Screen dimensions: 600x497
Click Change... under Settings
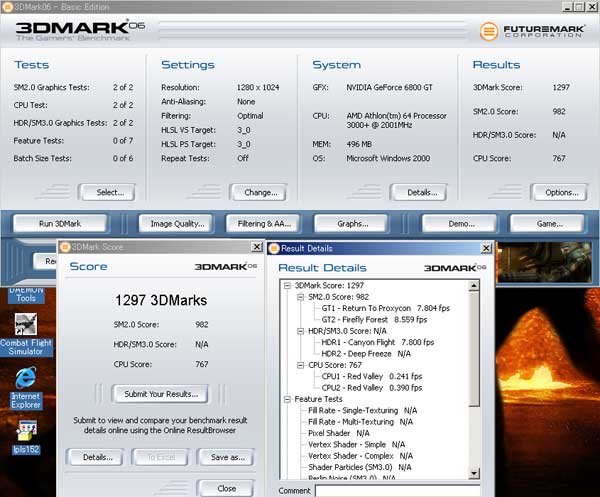pos(258,192)
